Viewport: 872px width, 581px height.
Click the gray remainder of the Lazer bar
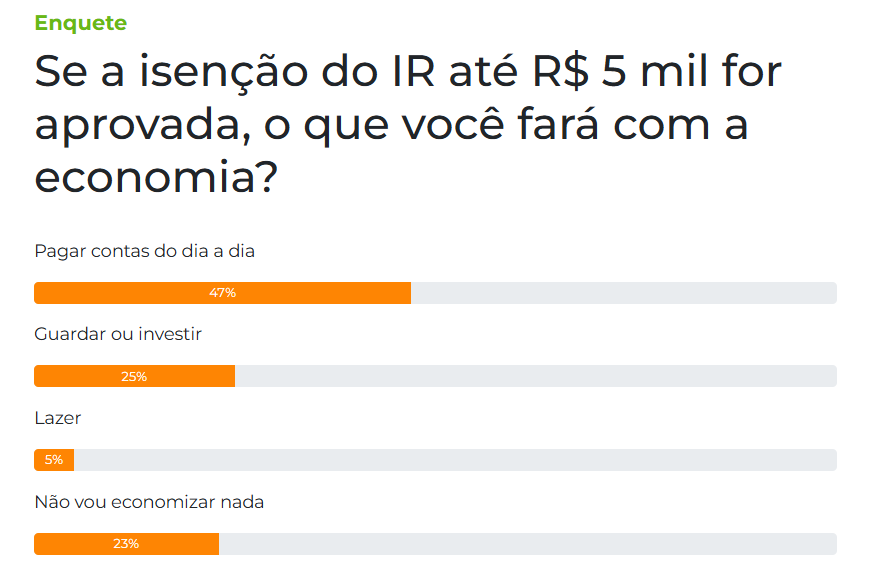tap(455, 460)
